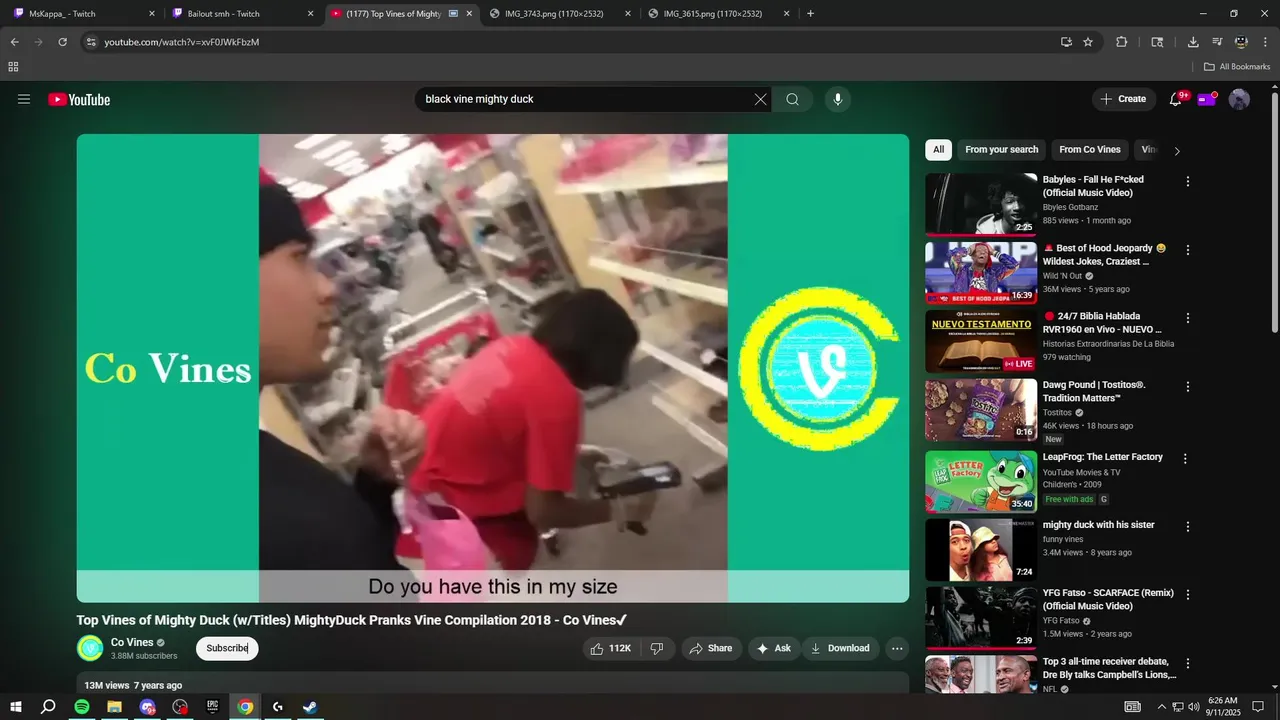
Task: Click the Ask button
Action: point(774,648)
